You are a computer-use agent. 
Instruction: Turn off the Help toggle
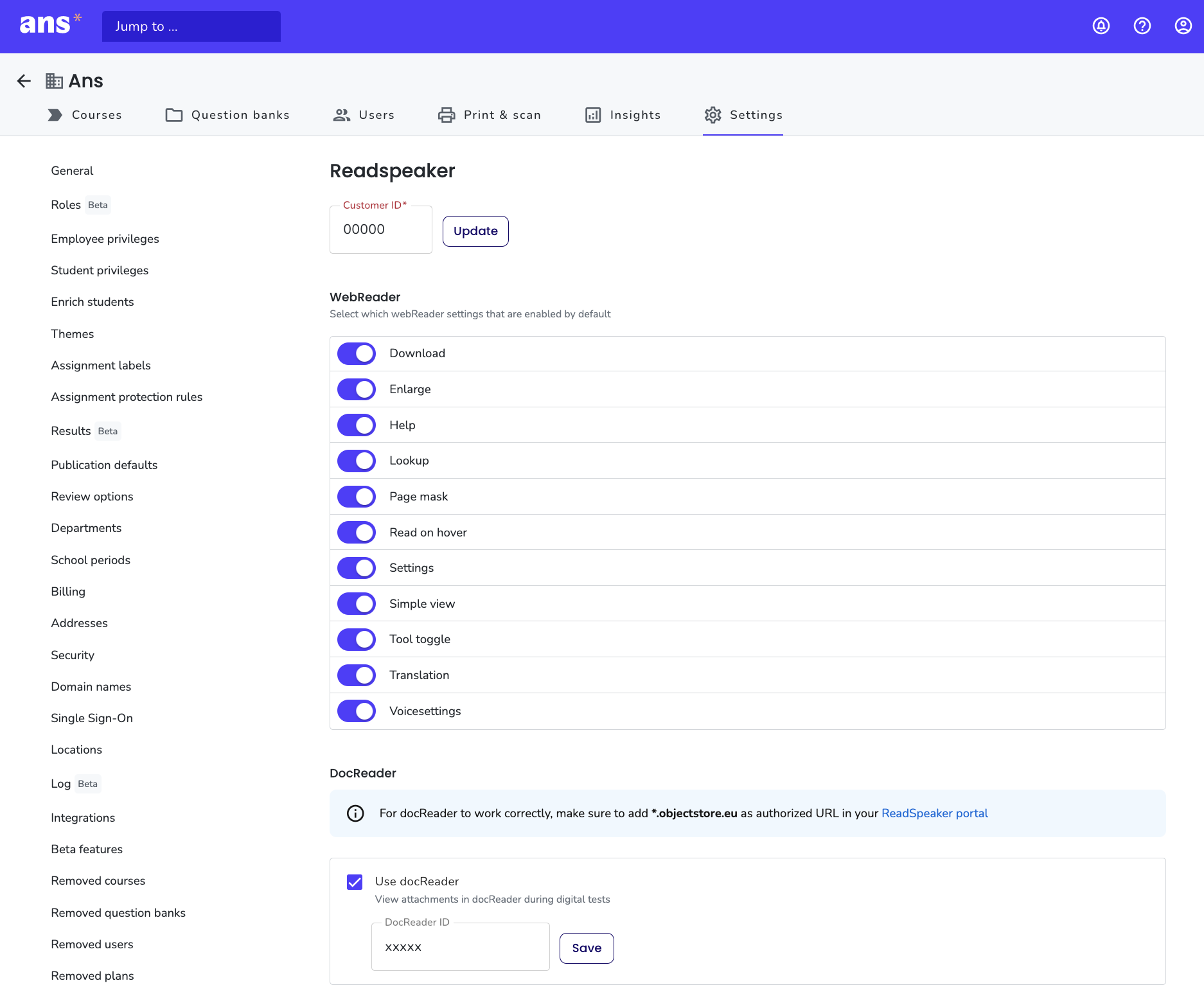[x=357, y=425]
